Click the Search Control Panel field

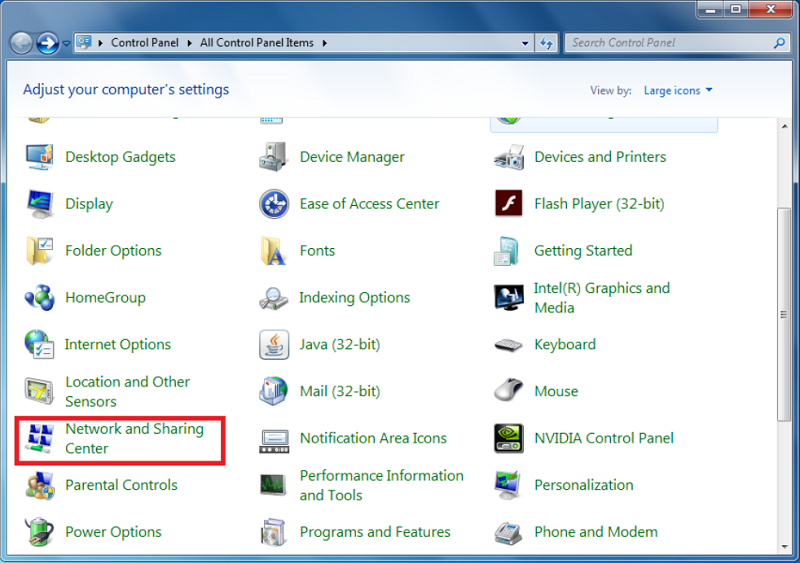click(x=668, y=43)
